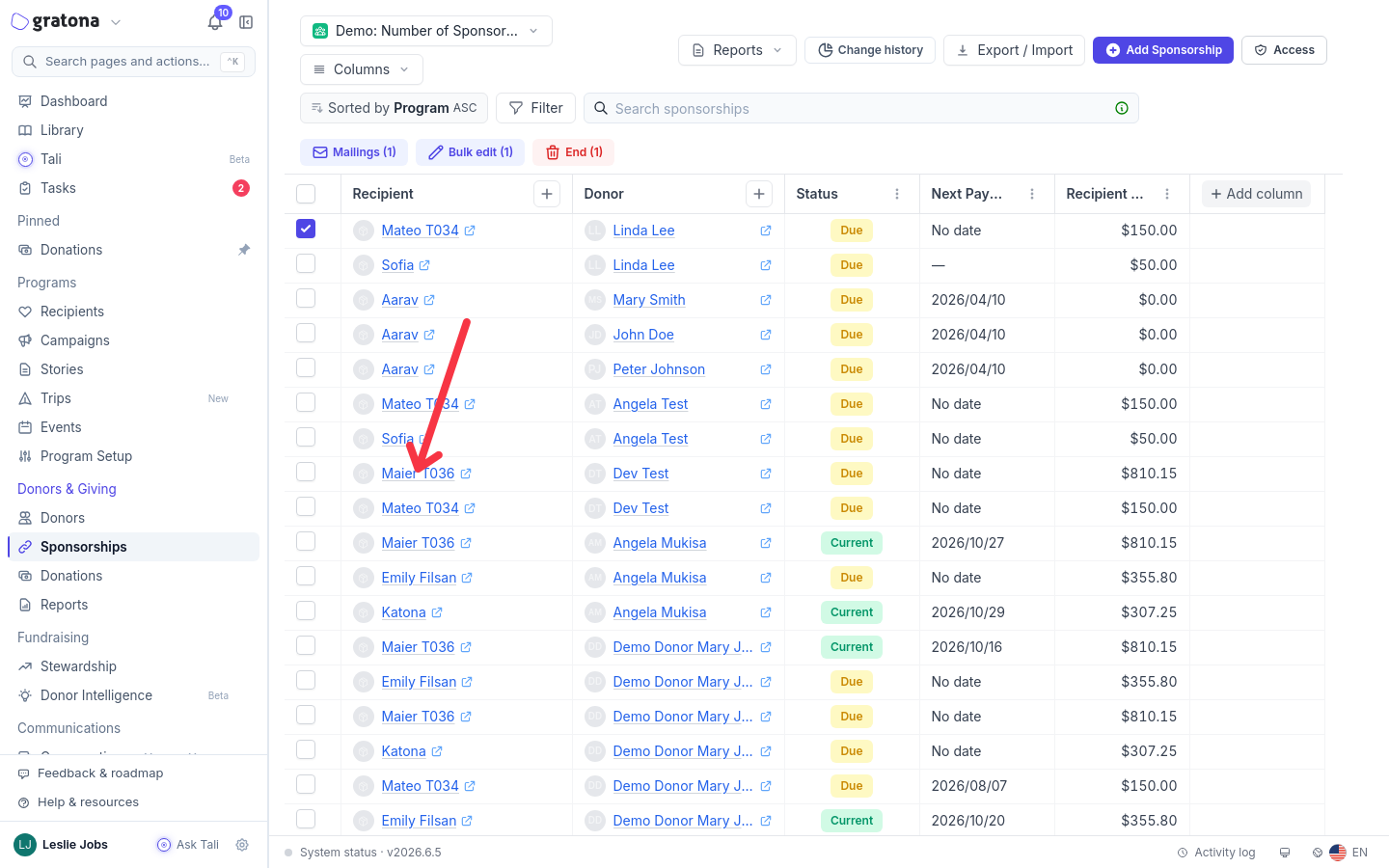Click the search info icon in sponsorship search
Screen dimensions: 1389x868
pyautogui.click(x=1122, y=108)
